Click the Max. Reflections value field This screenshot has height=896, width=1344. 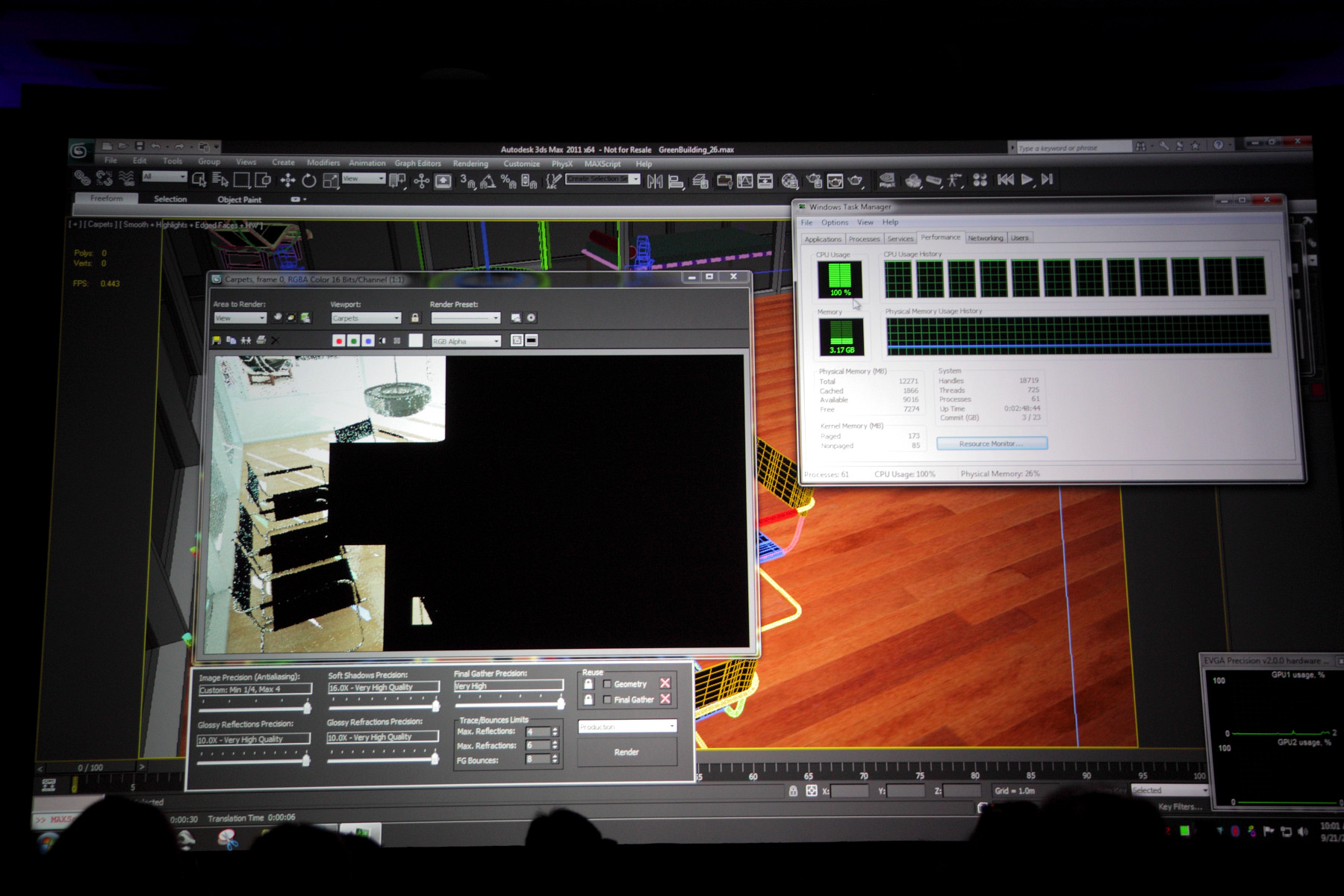(538, 732)
